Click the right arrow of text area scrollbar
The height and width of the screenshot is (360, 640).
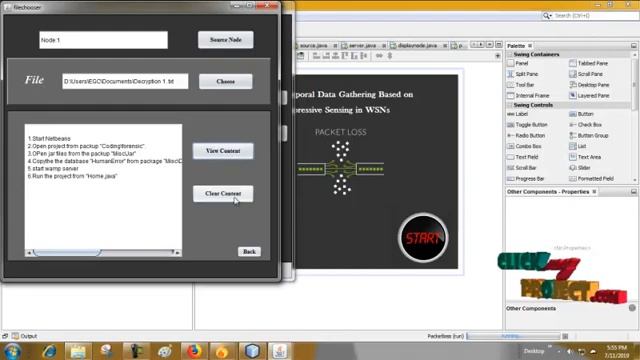point(178,253)
